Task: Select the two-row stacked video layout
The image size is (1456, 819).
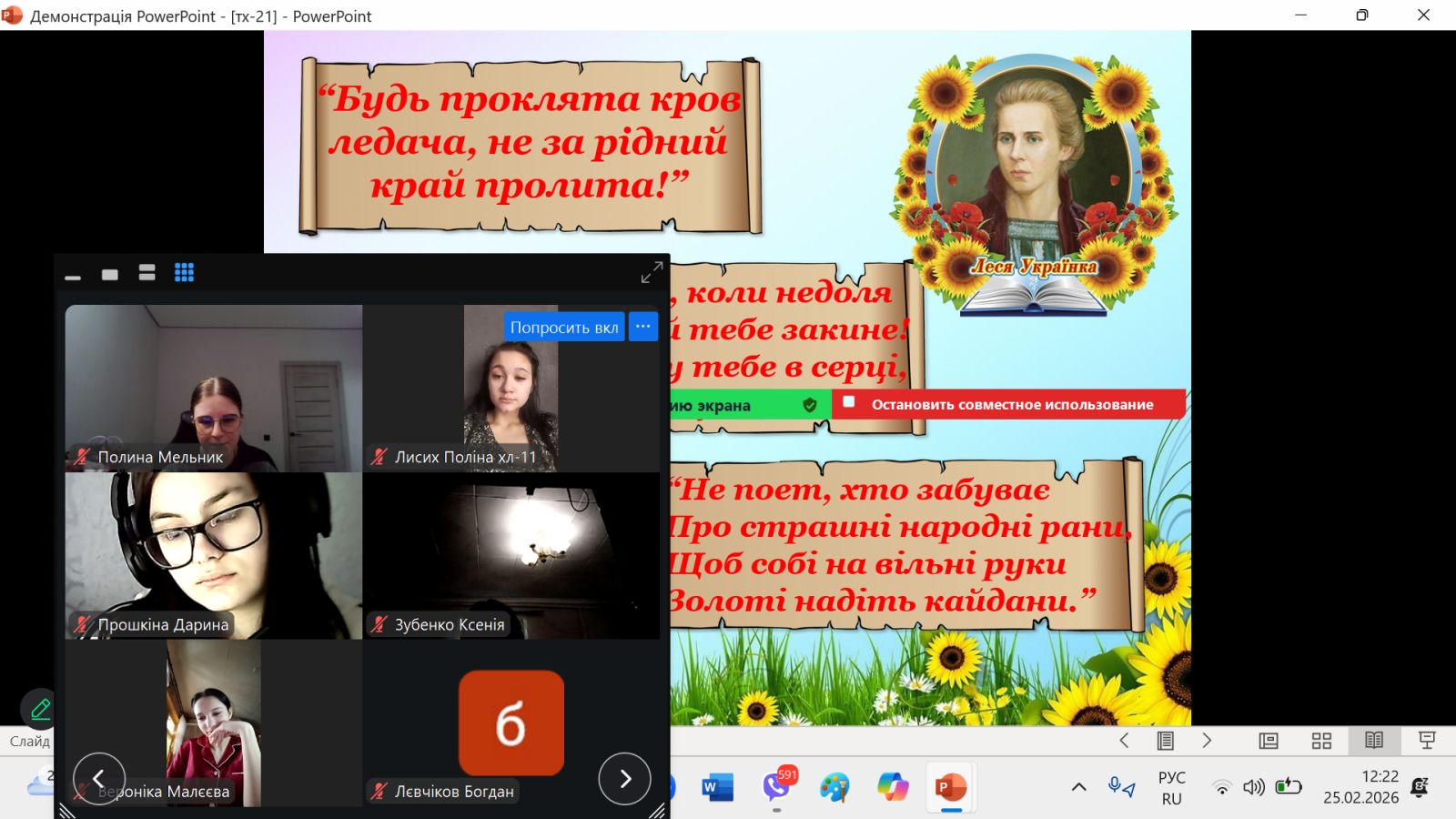Action: click(x=147, y=273)
